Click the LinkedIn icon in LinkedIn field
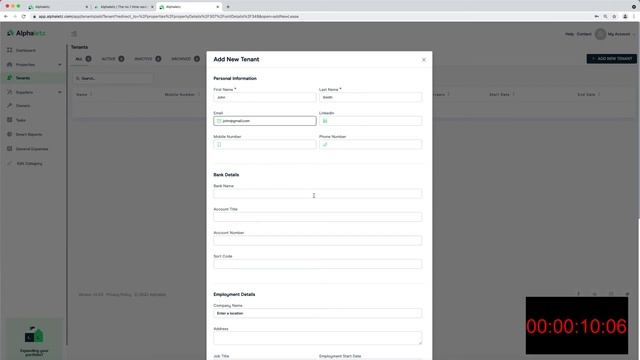The width and height of the screenshot is (640, 360). (325, 121)
